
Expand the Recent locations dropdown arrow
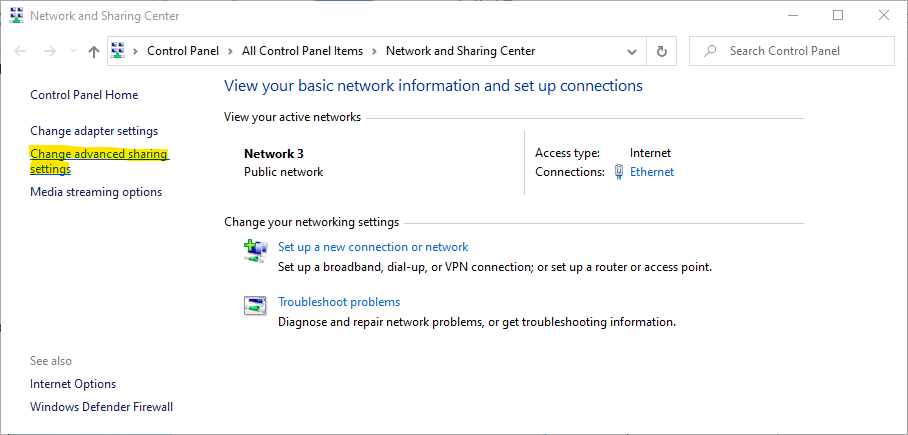click(x=72, y=51)
